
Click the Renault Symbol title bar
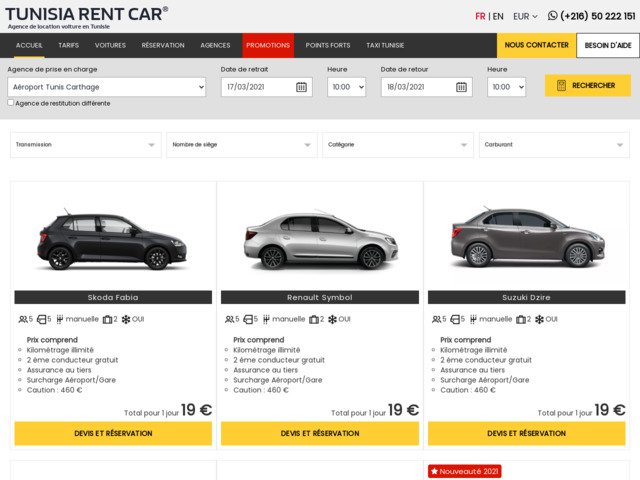click(x=320, y=297)
